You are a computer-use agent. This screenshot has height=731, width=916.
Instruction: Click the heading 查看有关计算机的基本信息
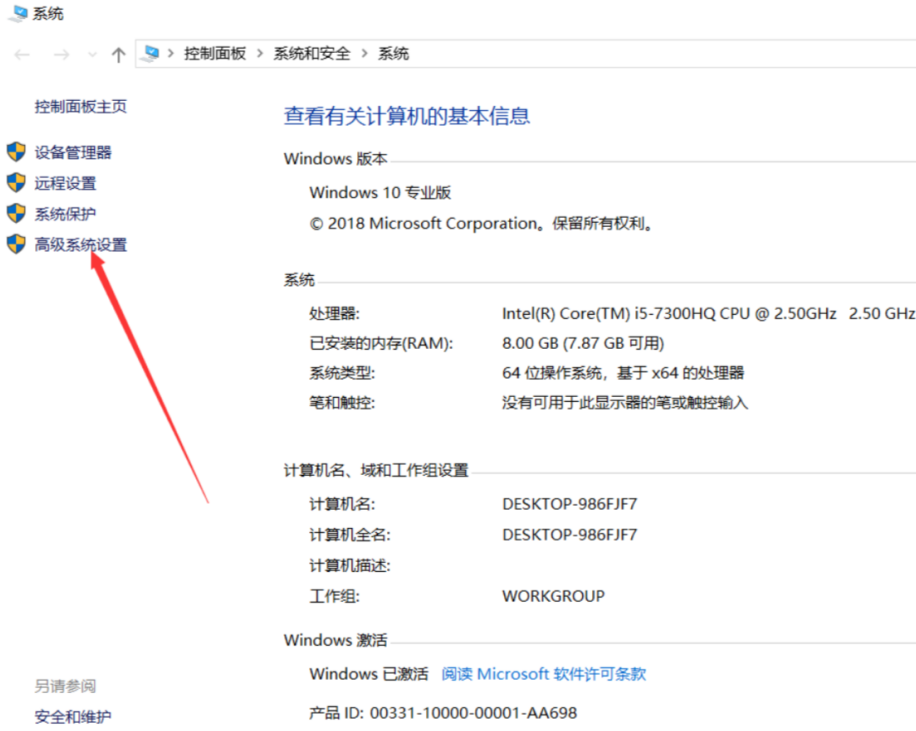pos(407,116)
